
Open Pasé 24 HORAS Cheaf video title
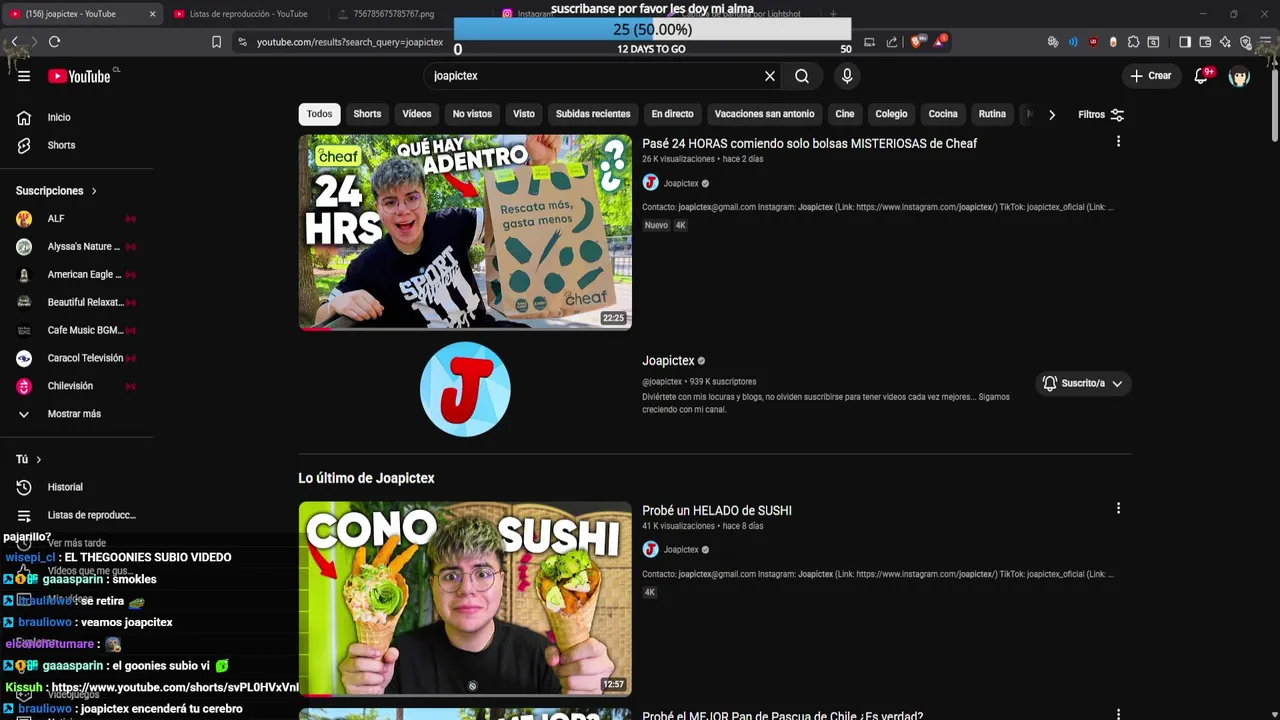[809, 144]
